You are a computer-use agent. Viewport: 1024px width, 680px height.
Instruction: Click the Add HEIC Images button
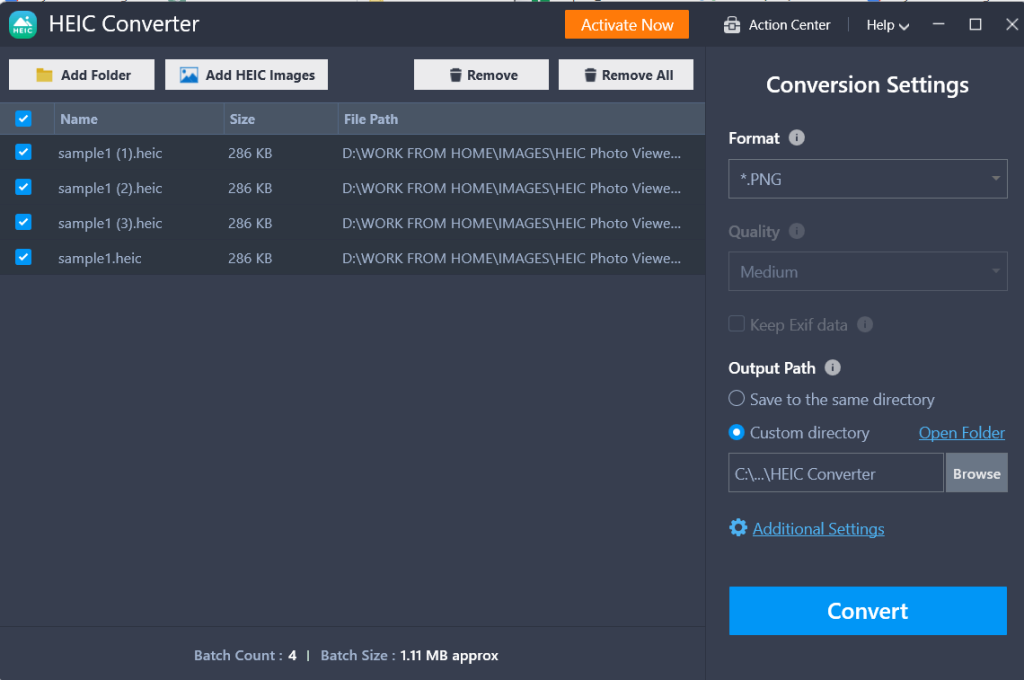[x=246, y=75]
